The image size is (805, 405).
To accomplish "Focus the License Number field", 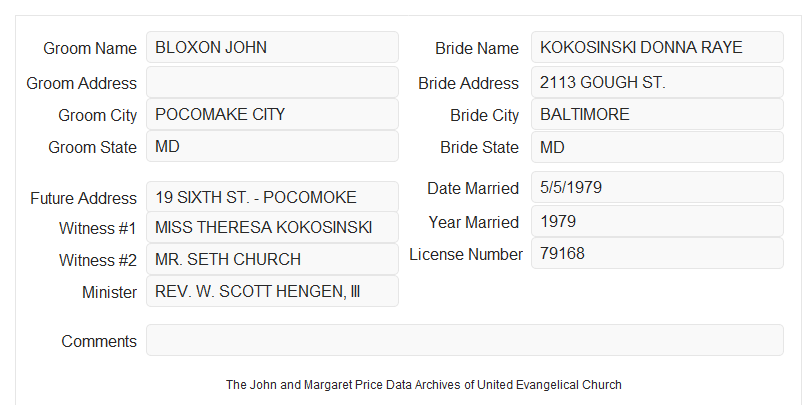I will click(657, 253).
